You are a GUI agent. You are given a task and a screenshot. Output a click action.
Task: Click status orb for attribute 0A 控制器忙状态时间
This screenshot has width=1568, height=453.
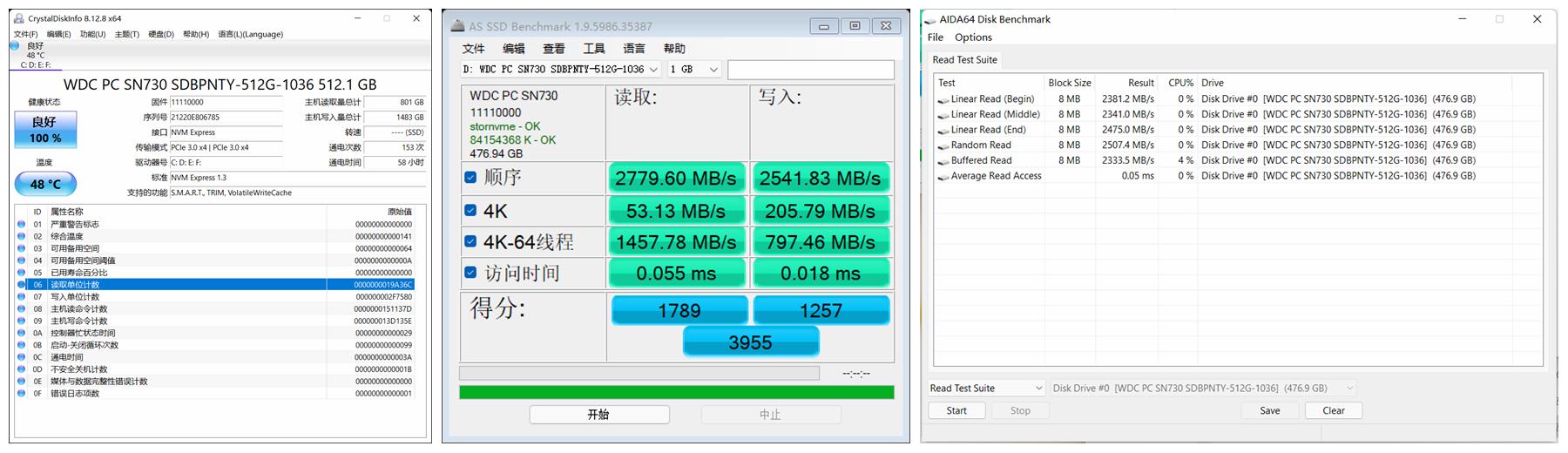pyautogui.click(x=22, y=333)
